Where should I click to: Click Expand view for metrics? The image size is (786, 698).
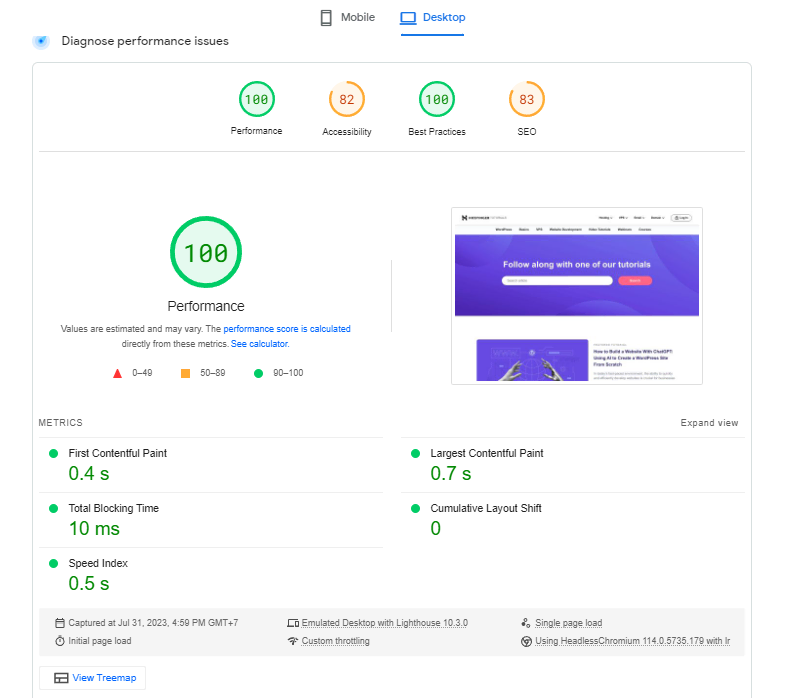(709, 423)
